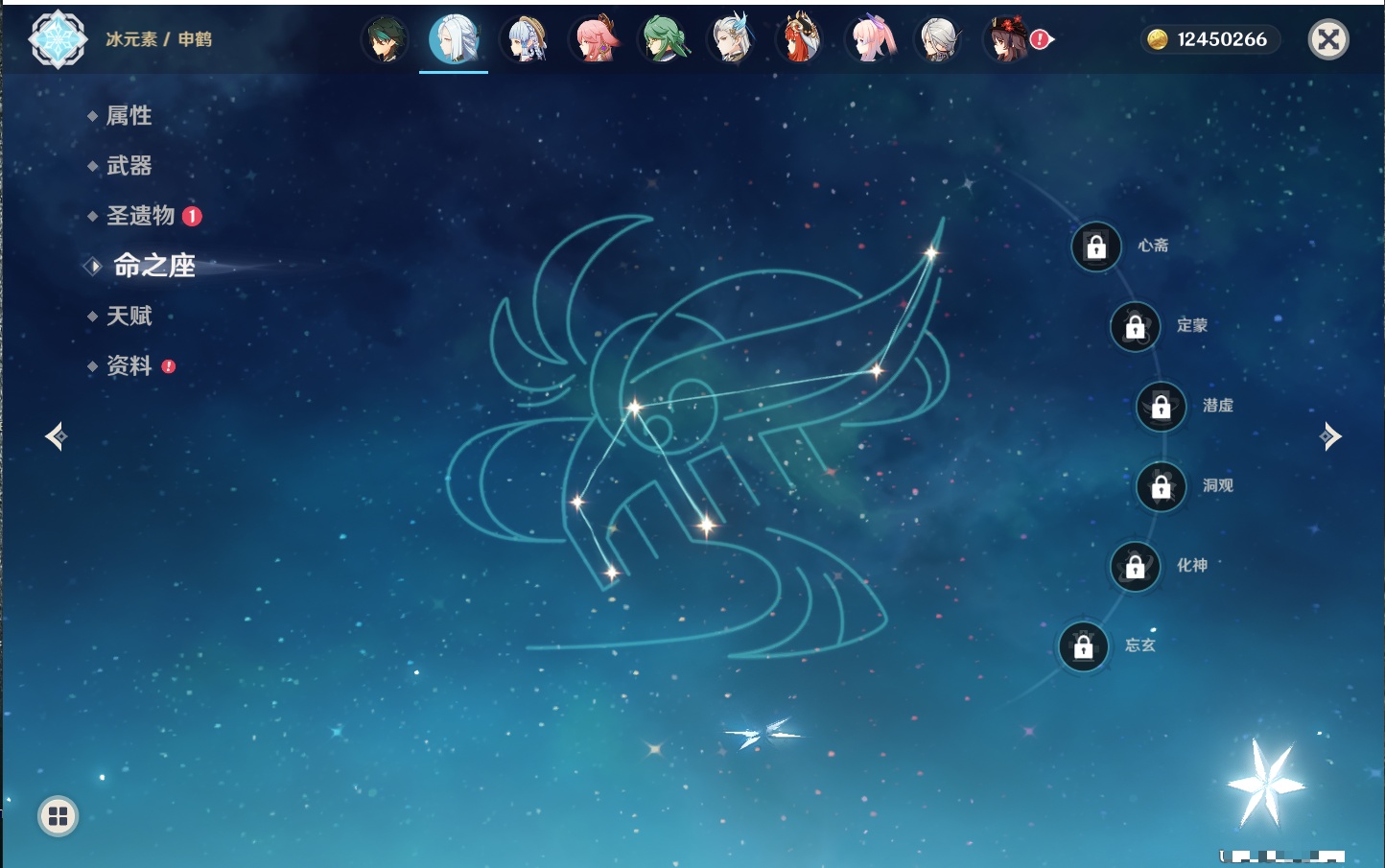
Task: Open the 属性 attributes menu
Action: click(129, 116)
